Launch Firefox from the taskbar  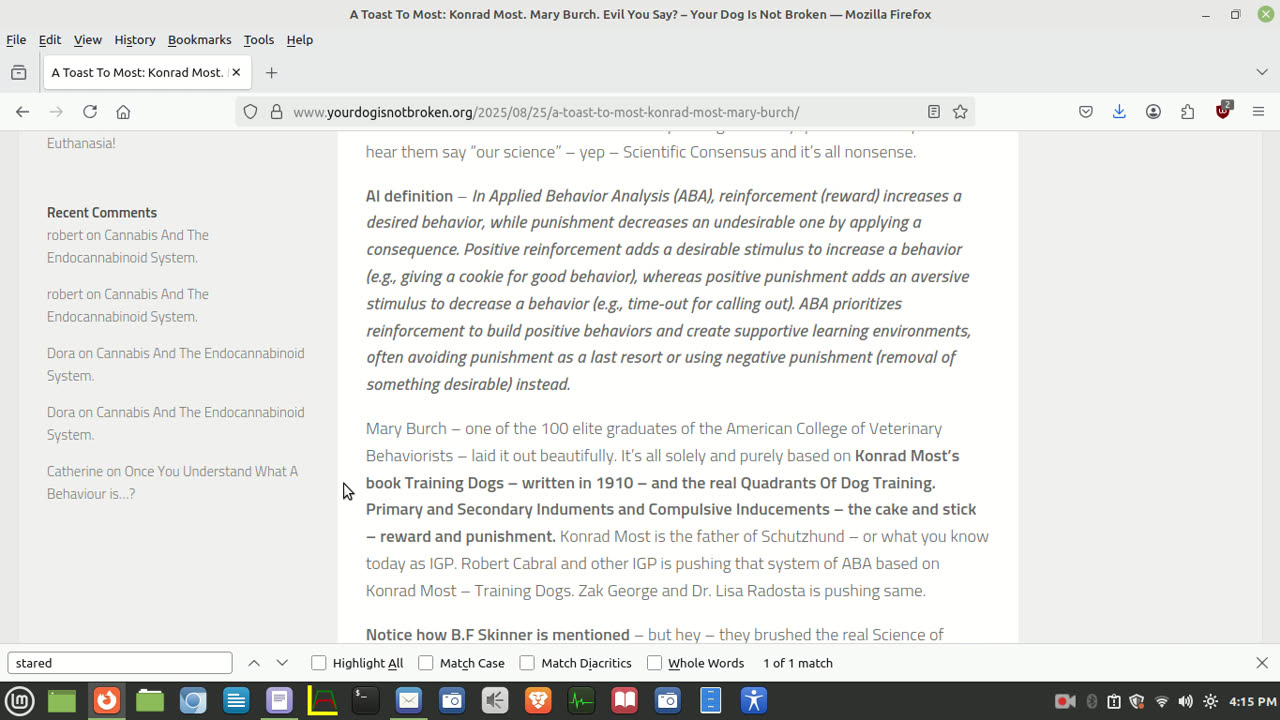106,701
